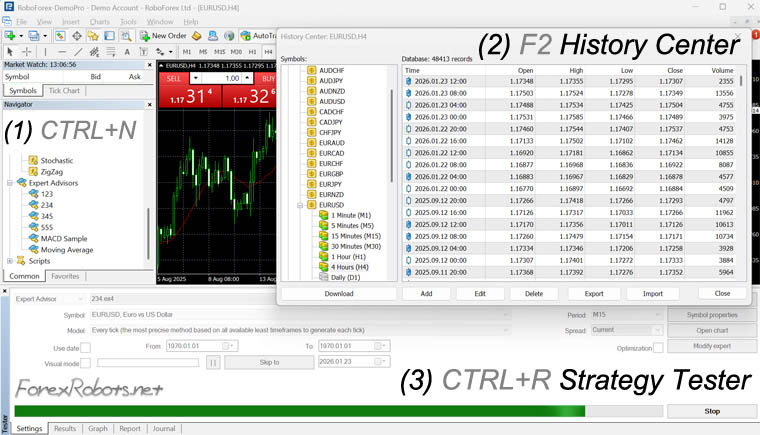
Task: Select the 2026.01.23 08:00 history record
Action: coord(571,93)
